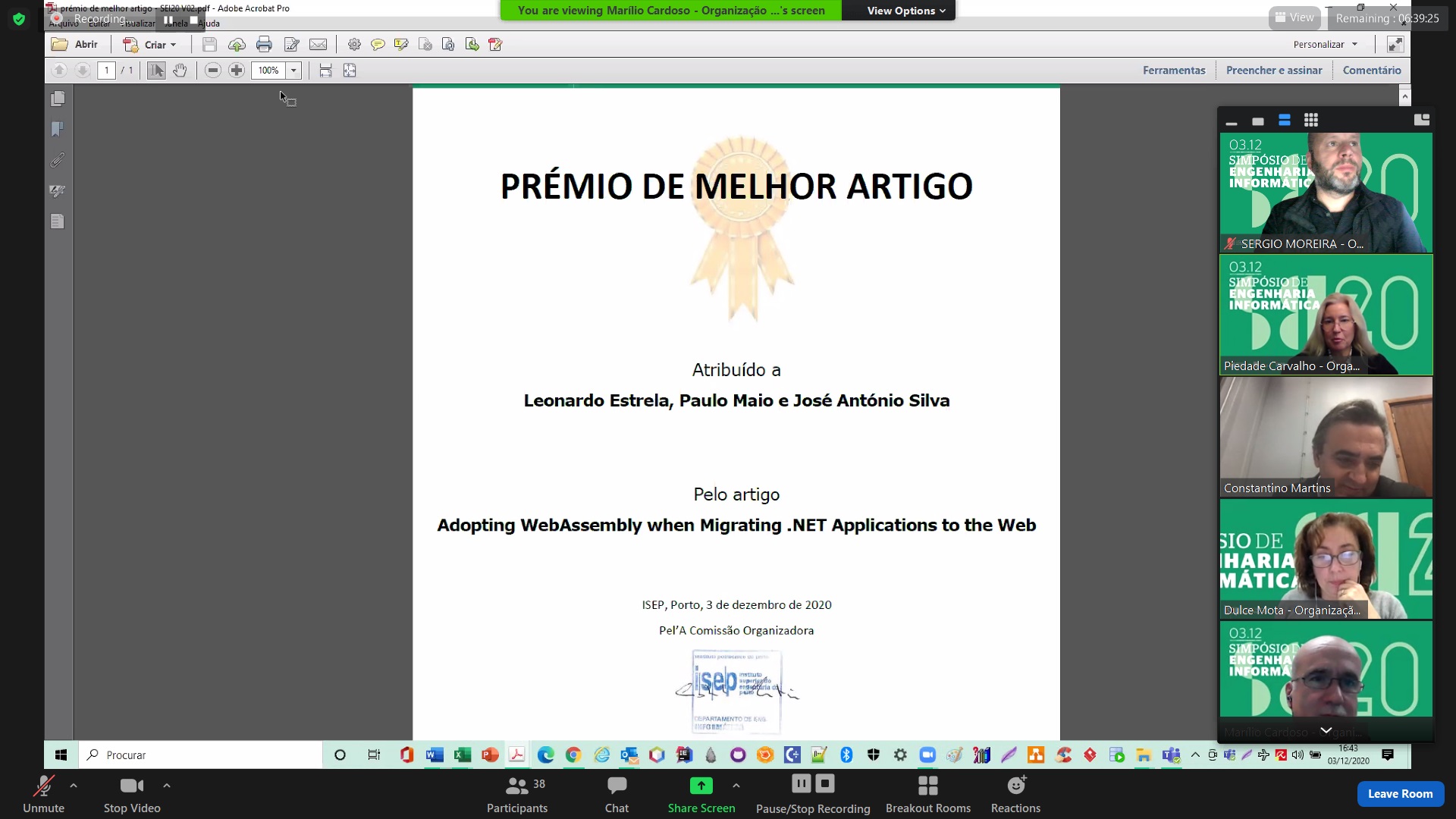Screen dimensions: 1456x819
Task: Switch video panel to grid view
Action: pyautogui.click(x=1311, y=121)
